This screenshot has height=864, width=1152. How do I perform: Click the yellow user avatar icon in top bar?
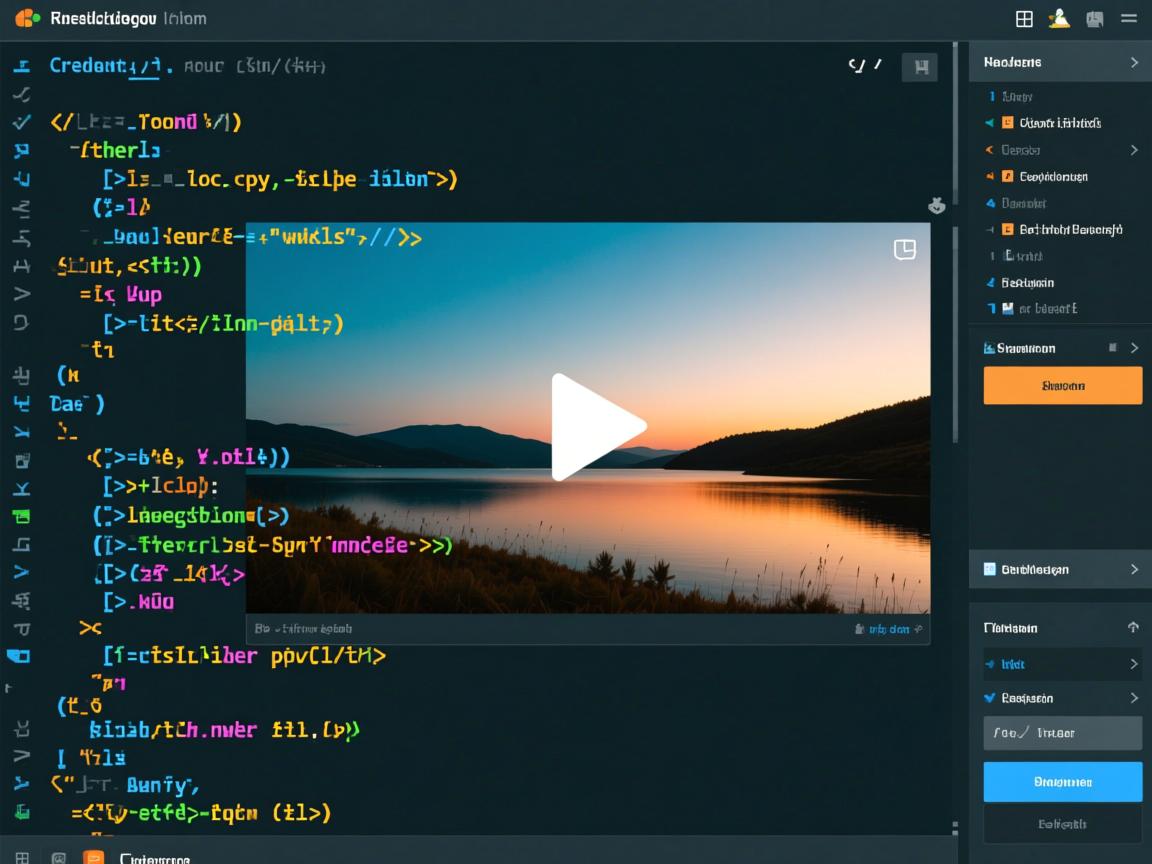[1059, 19]
